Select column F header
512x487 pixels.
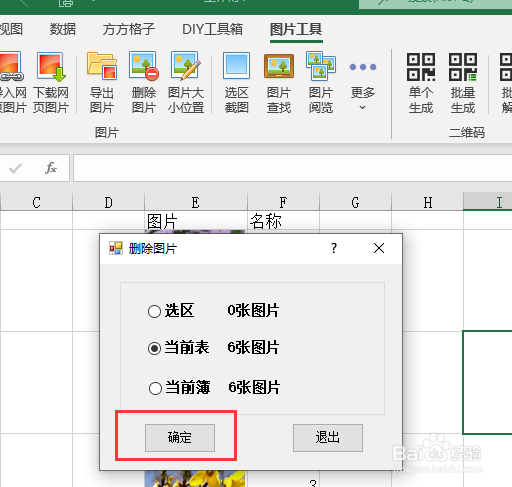coord(283,202)
